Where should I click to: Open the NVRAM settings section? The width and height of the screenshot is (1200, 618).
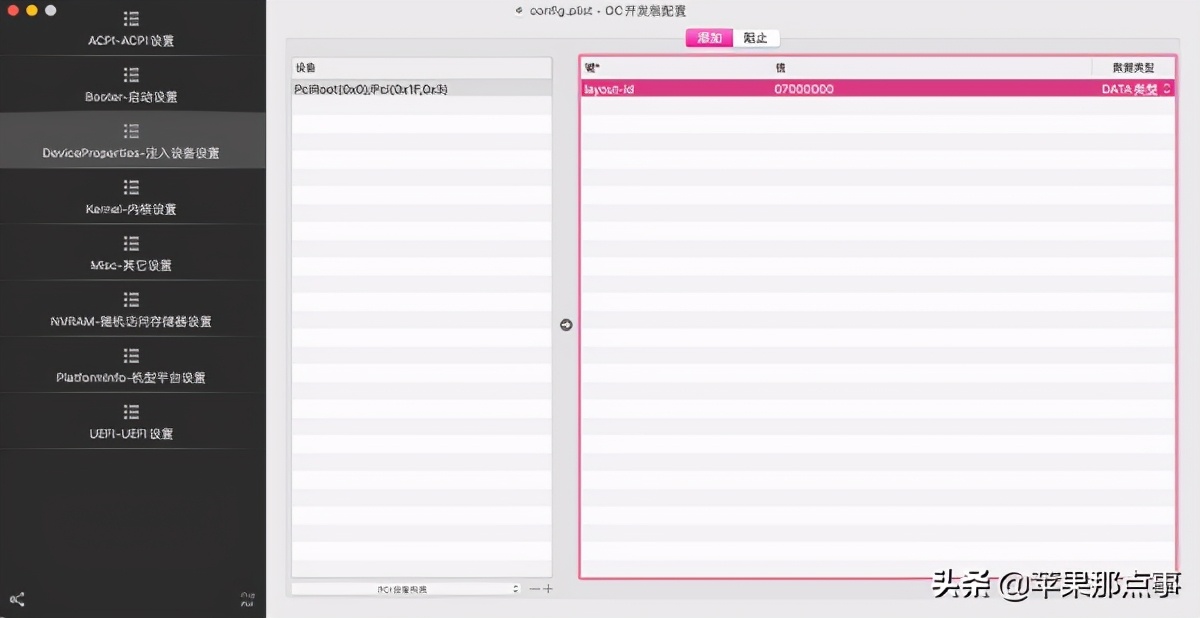point(131,310)
